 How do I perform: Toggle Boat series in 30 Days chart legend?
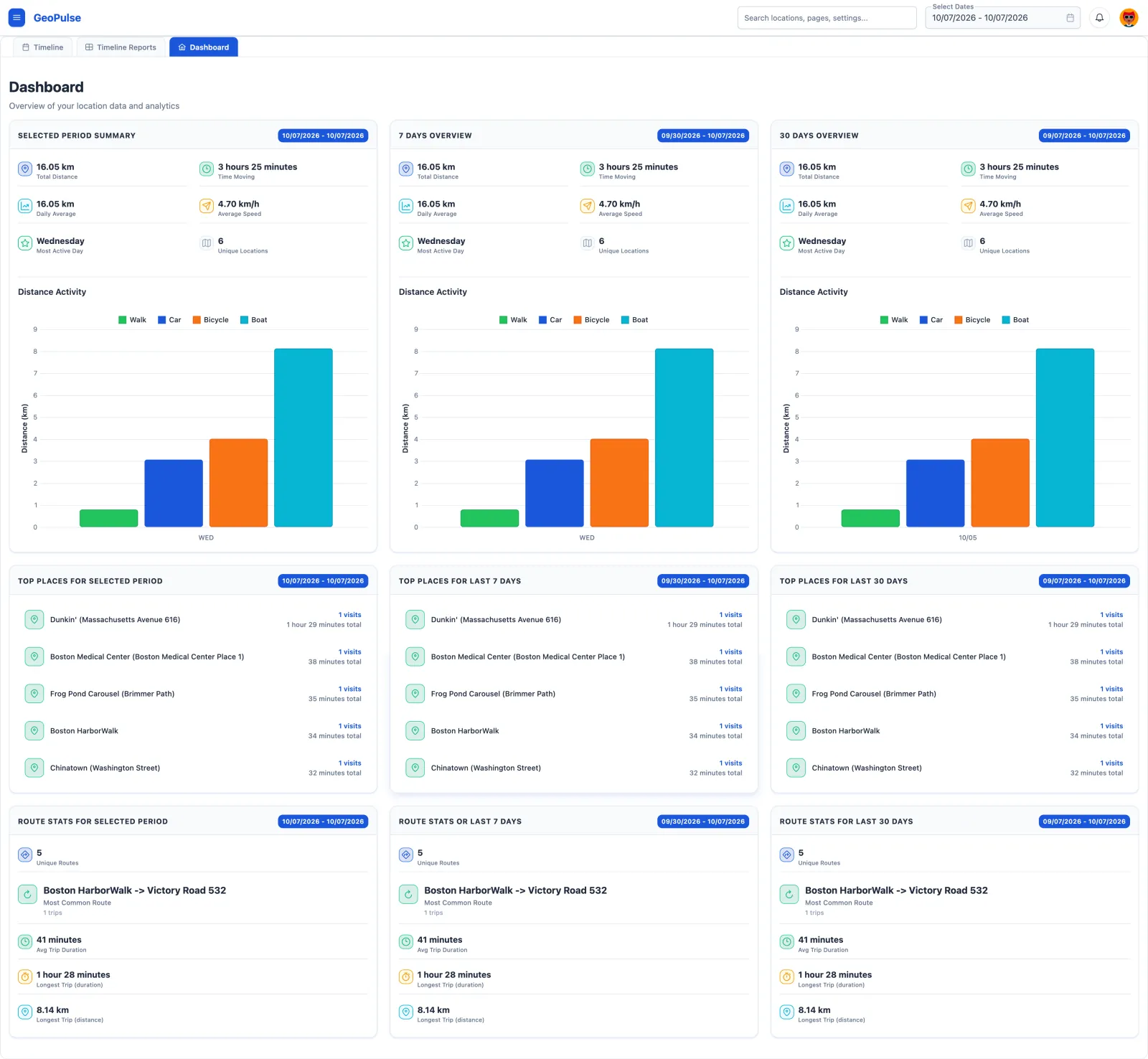[x=1015, y=320]
